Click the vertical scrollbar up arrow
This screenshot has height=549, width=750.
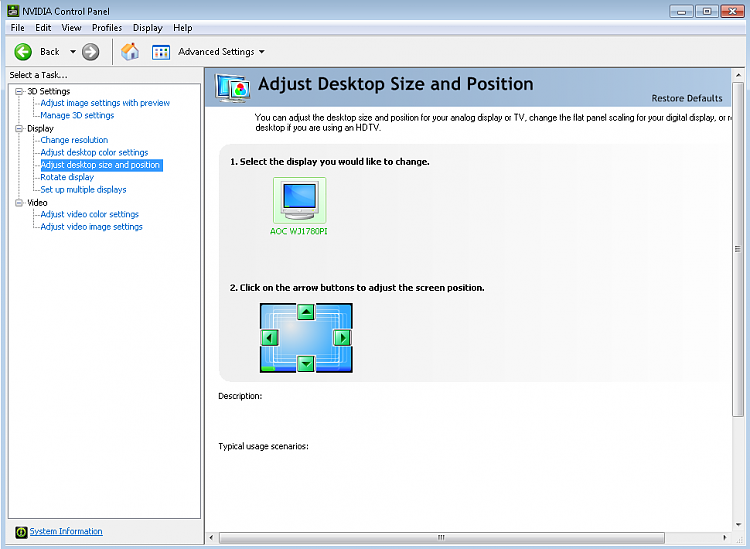pos(738,75)
